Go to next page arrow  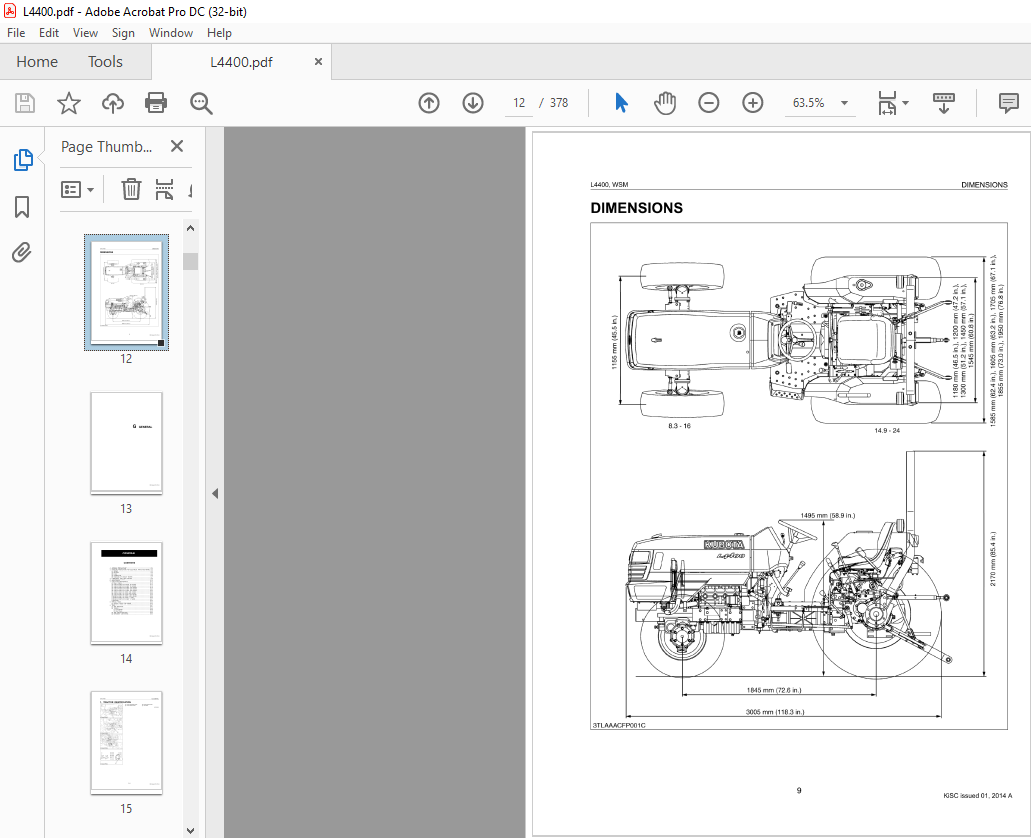[473, 103]
